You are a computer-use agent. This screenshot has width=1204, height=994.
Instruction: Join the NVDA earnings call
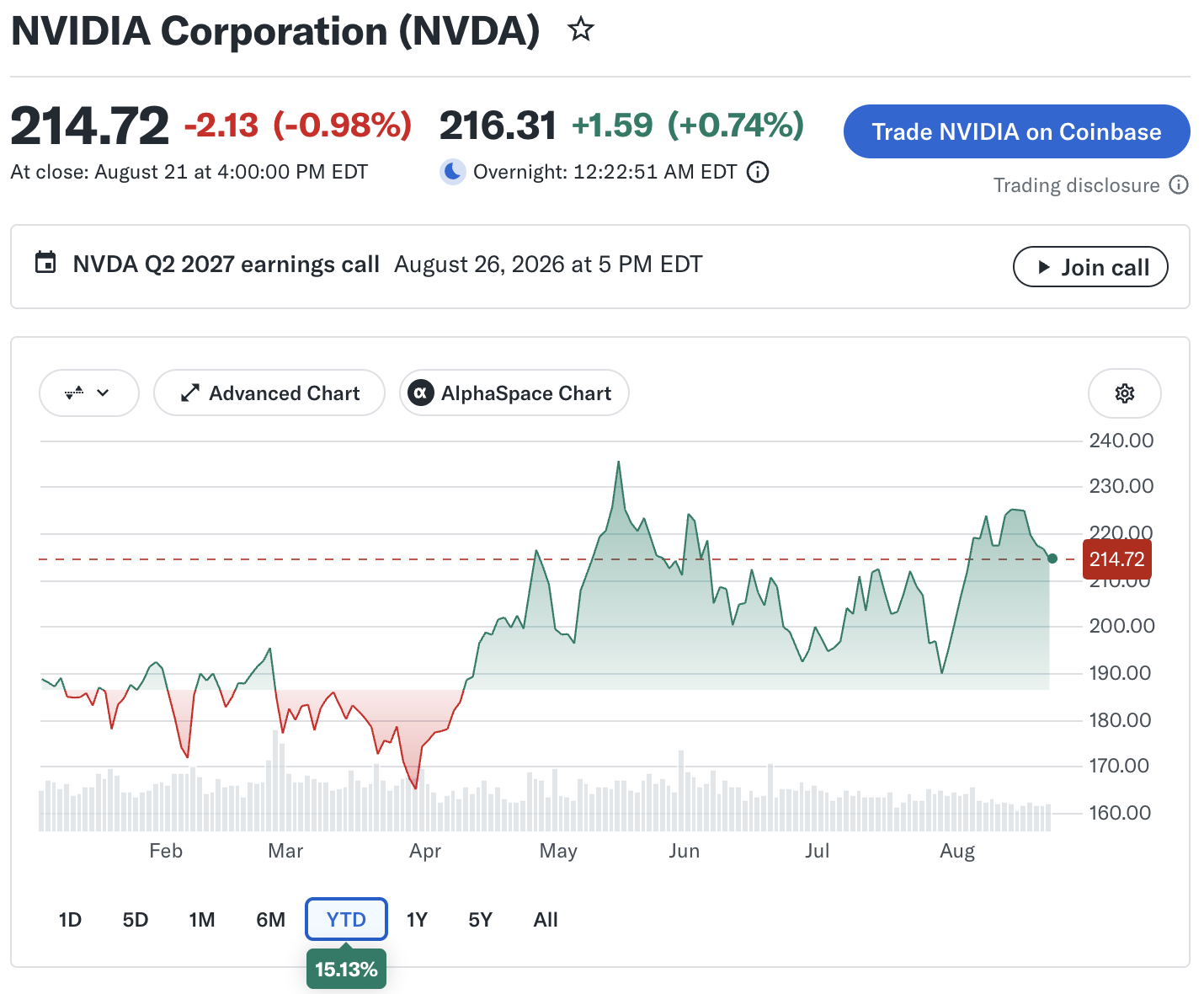pos(1090,267)
